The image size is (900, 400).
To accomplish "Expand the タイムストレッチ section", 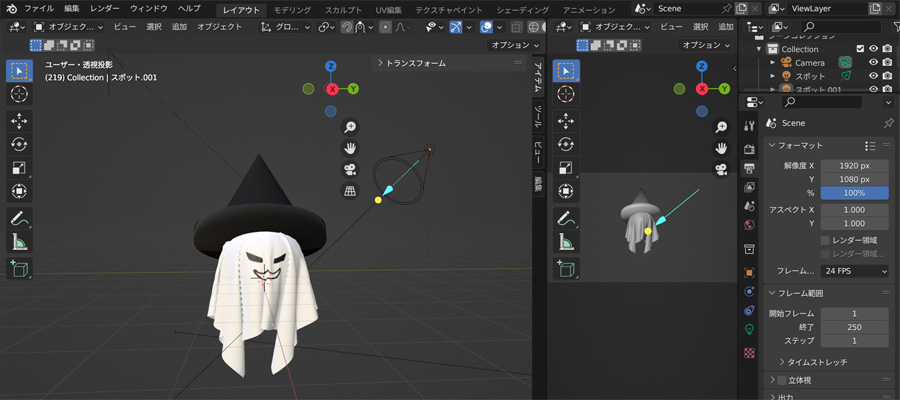I will coord(782,362).
